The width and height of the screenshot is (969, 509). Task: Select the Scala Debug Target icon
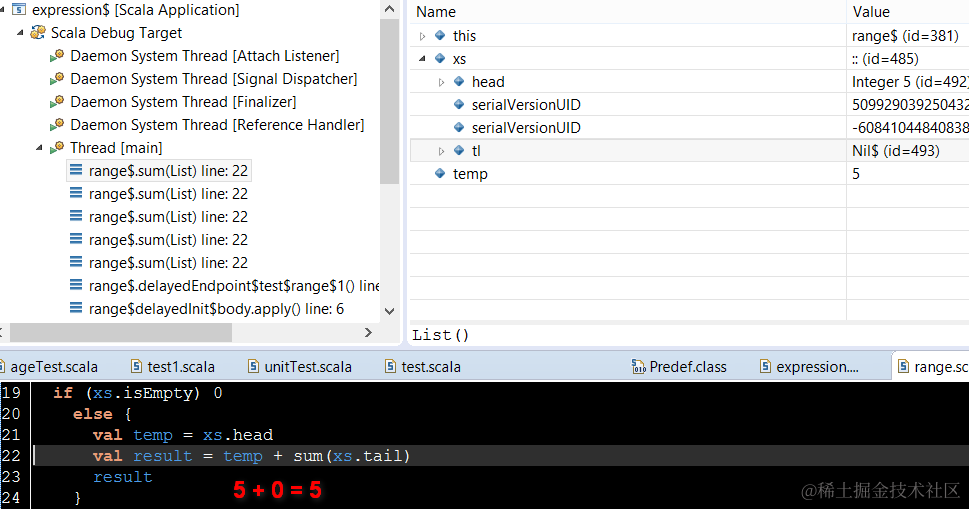pyautogui.click(x=38, y=32)
